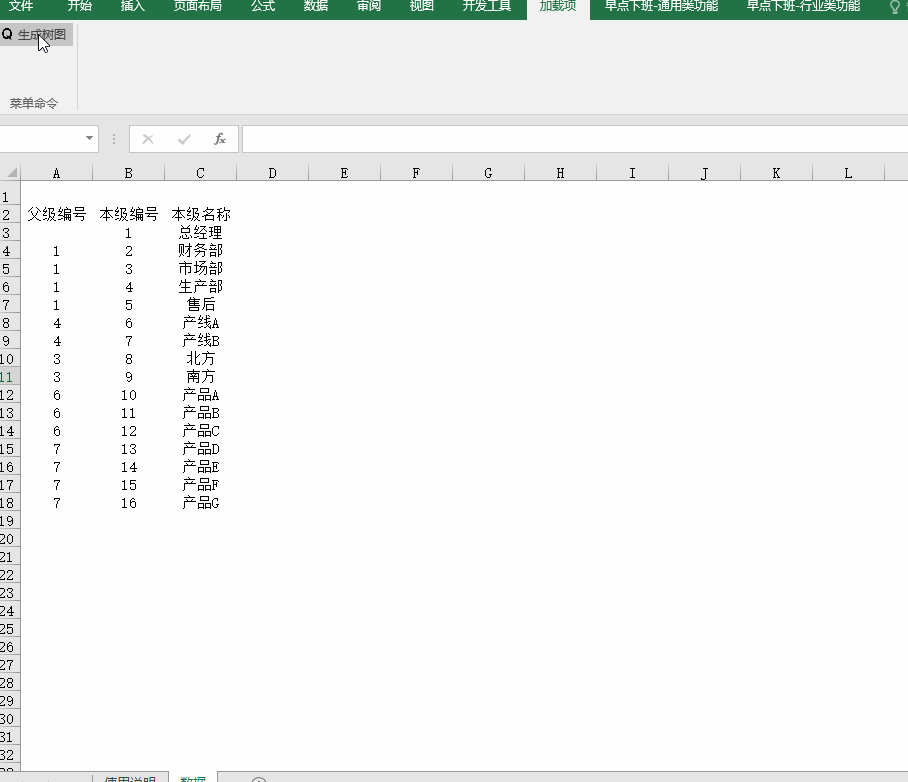Click the 本级编号 header cell
Image resolution: width=908 pixels, height=782 pixels.
pos(129,215)
